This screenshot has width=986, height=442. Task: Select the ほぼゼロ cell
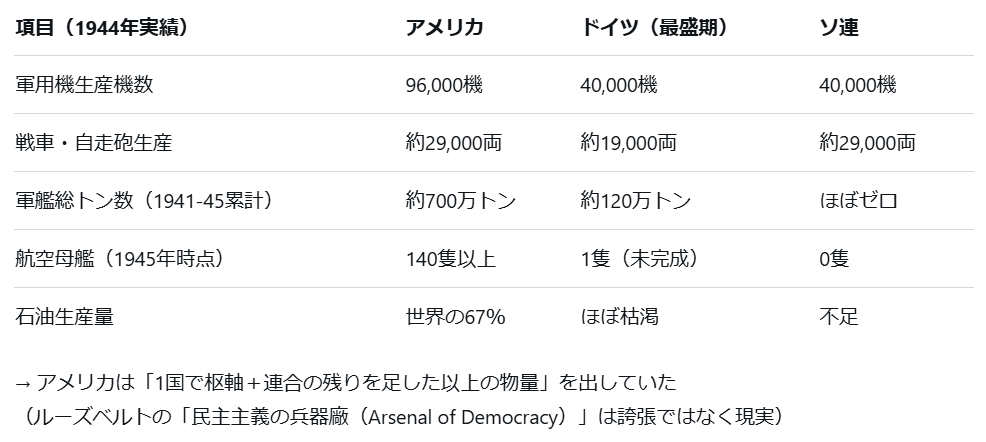pyautogui.click(x=858, y=201)
